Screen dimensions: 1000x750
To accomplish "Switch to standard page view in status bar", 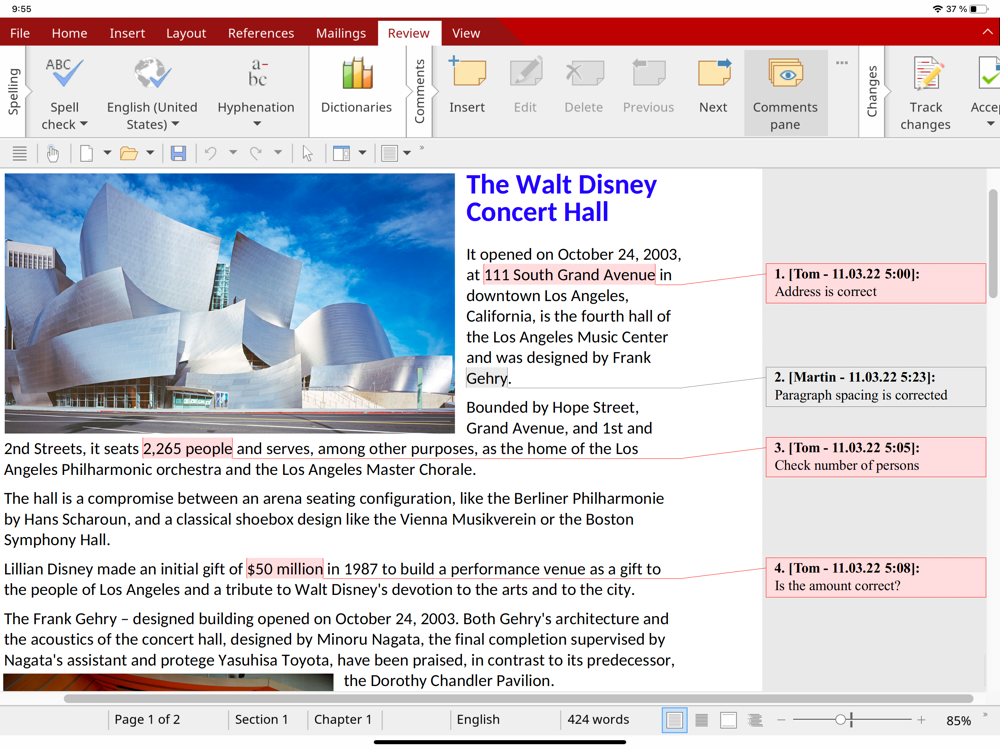I will click(675, 720).
